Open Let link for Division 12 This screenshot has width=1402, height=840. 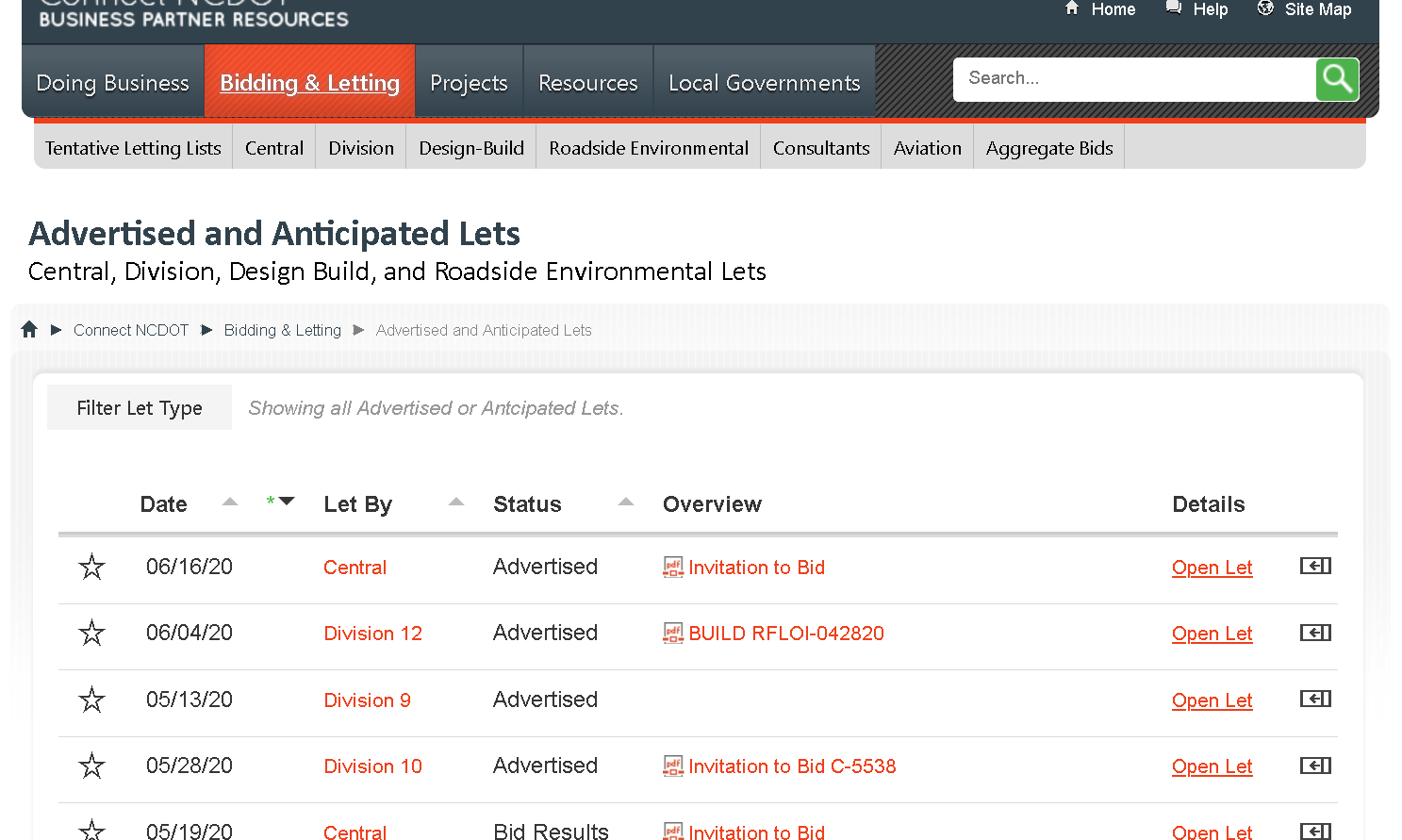pyautogui.click(x=1212, y=634)
